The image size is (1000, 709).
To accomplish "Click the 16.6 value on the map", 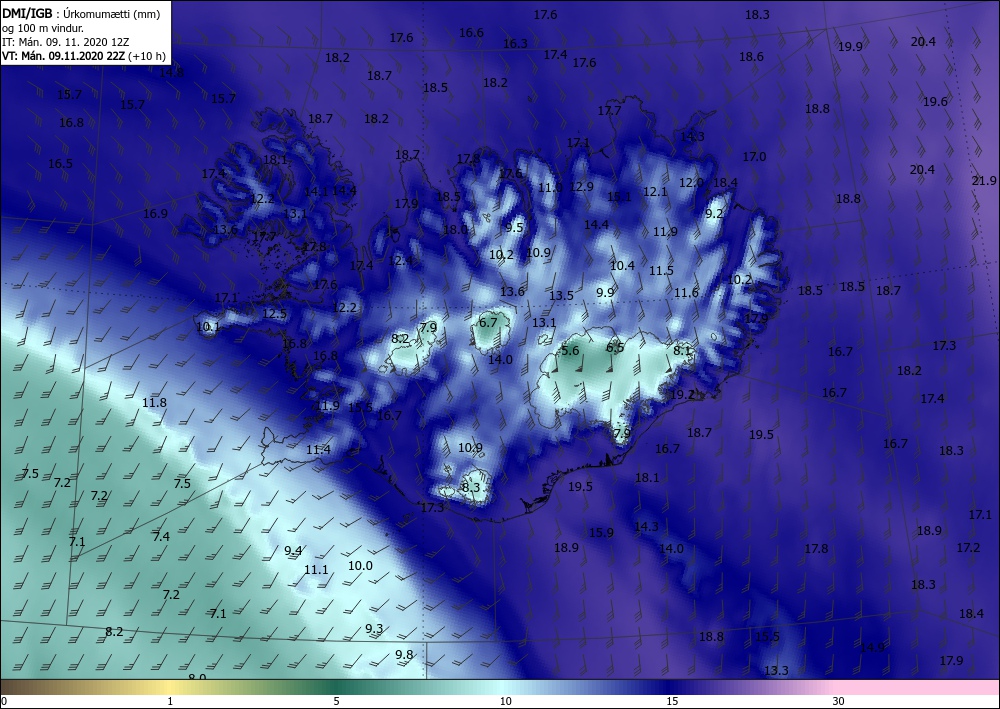I will pos(471,33).
